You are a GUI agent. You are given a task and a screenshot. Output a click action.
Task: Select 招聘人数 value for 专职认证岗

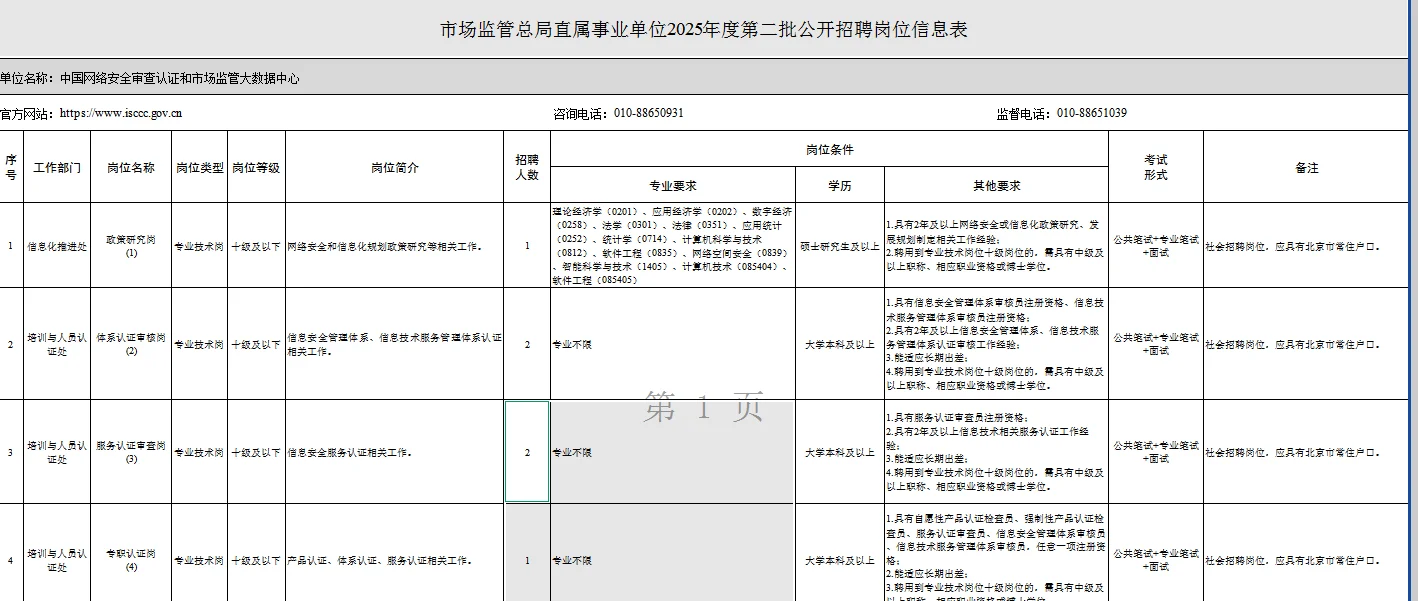click(527, 553)
